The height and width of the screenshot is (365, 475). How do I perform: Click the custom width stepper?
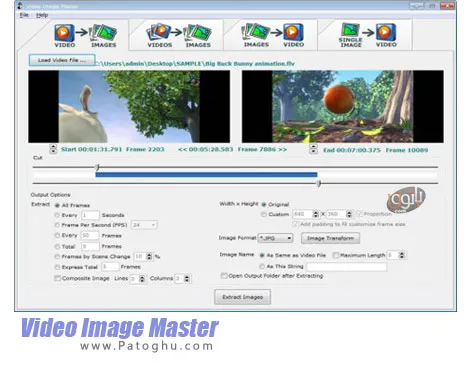315,214
